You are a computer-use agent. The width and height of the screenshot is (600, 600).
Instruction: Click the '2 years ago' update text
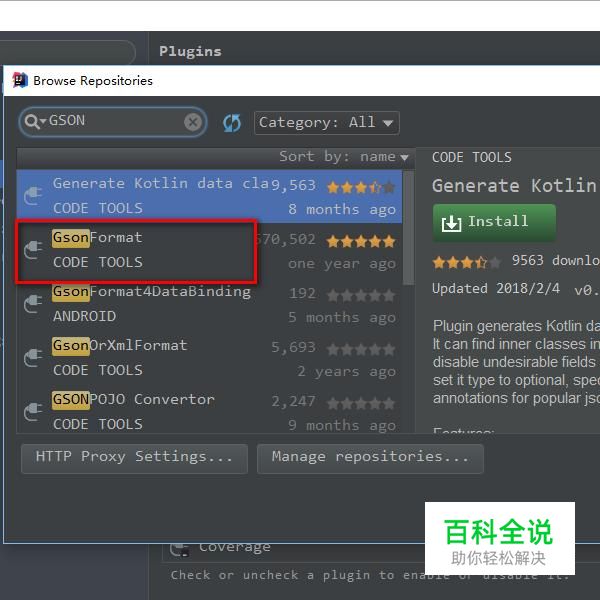click(x=347, y=372)
